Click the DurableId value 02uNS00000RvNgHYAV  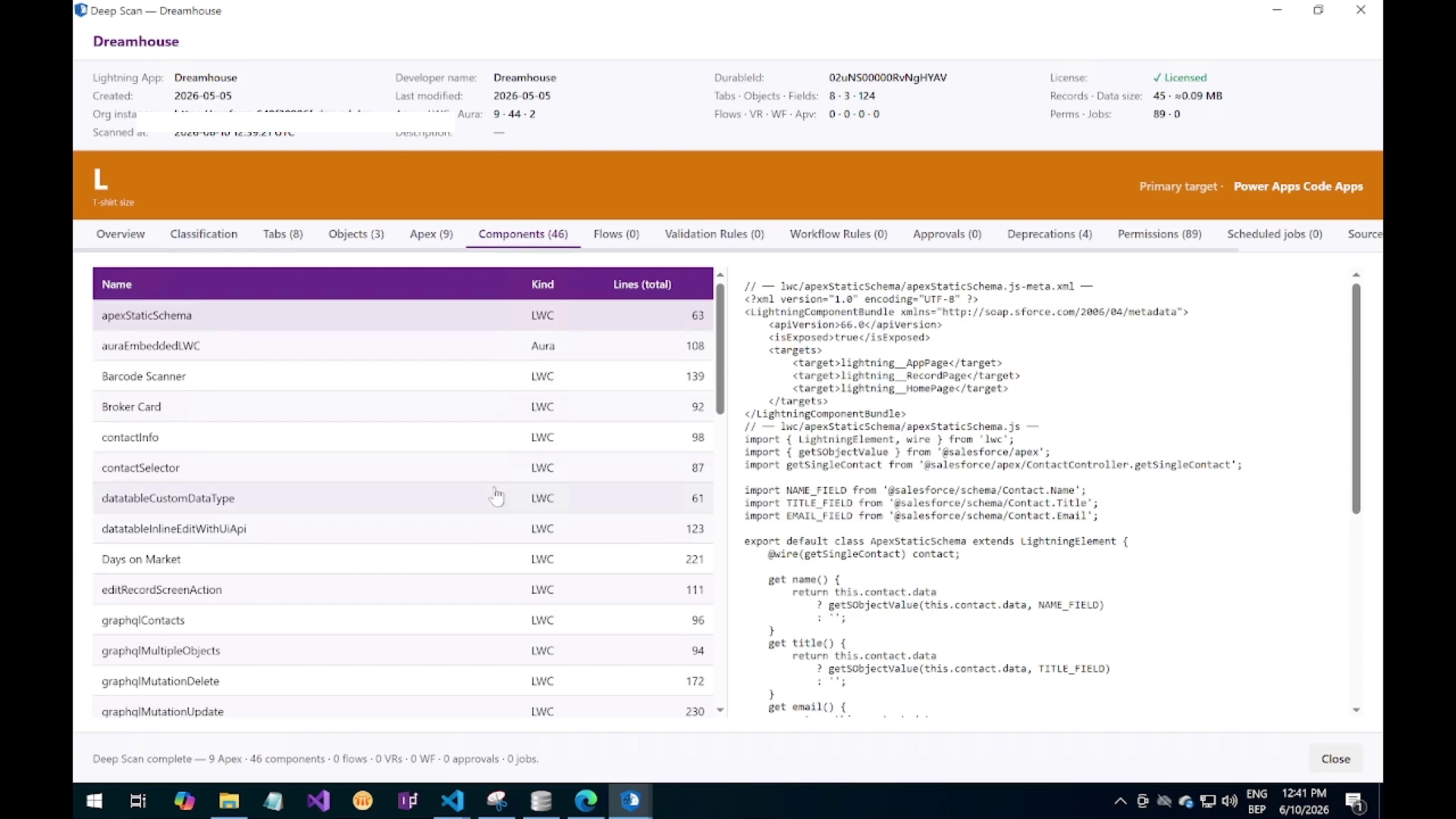click(x=887, y=77)
